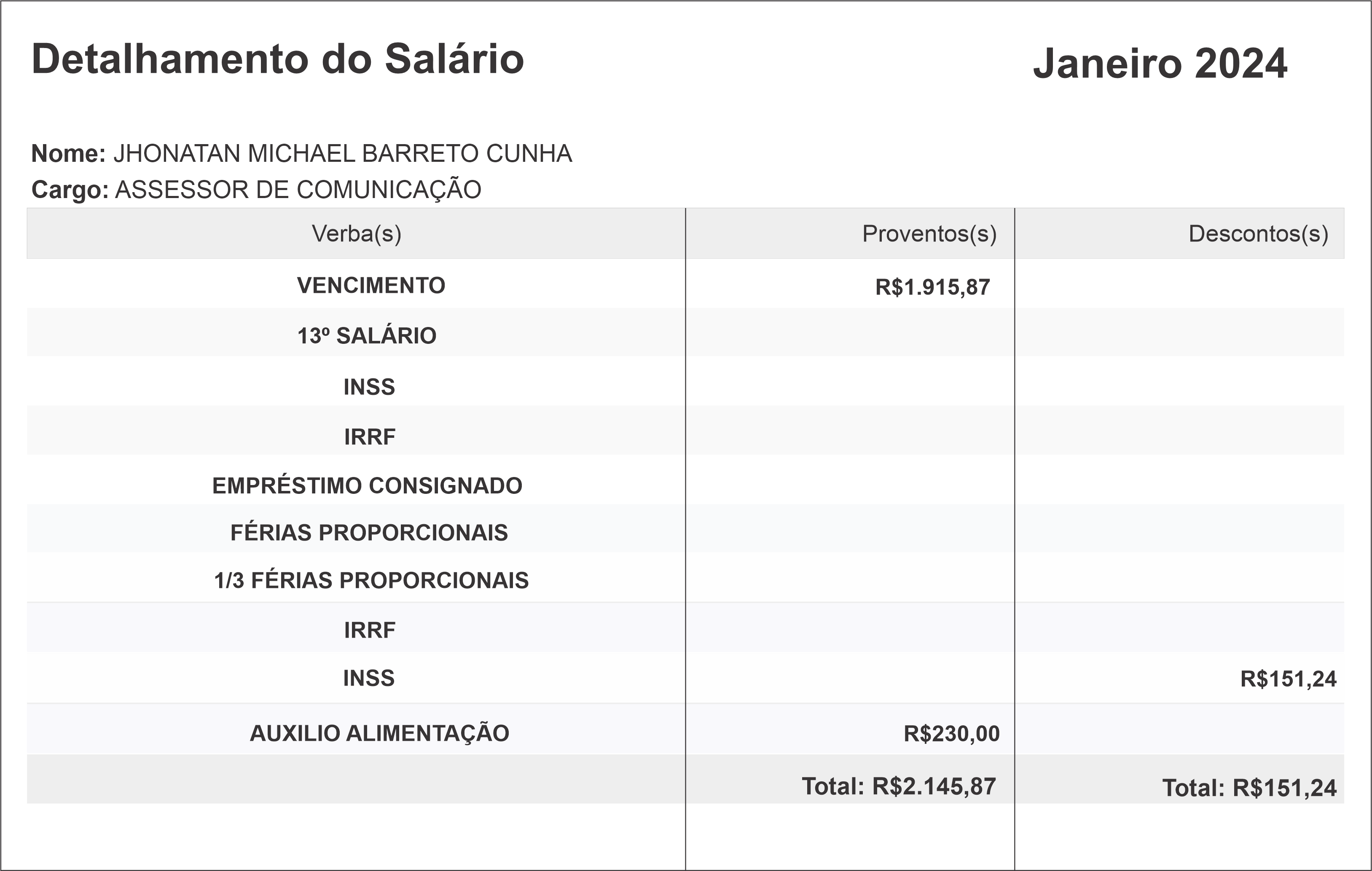Click the proventos total R$2.145,87

click(899, 786)
